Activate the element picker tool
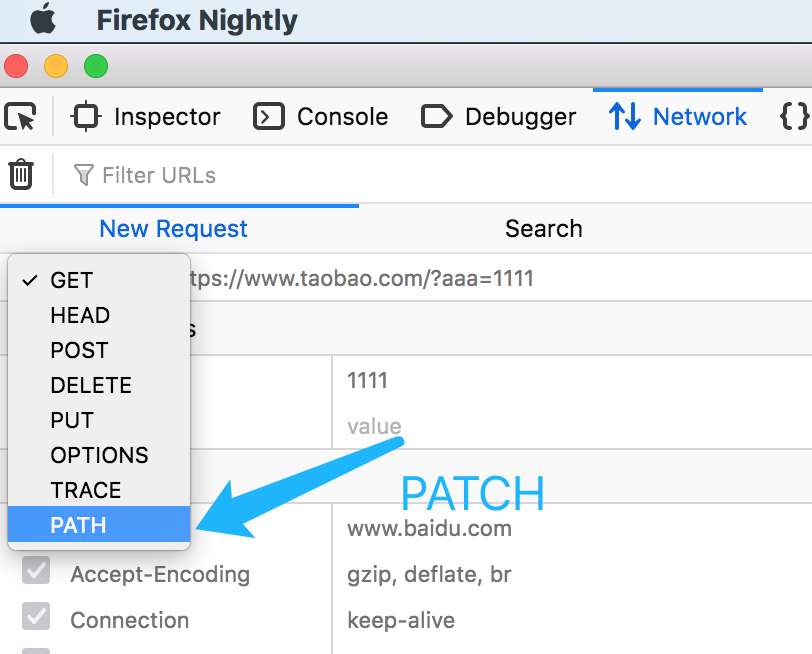The height and width of the screenshot is (654, 812). 20,116
